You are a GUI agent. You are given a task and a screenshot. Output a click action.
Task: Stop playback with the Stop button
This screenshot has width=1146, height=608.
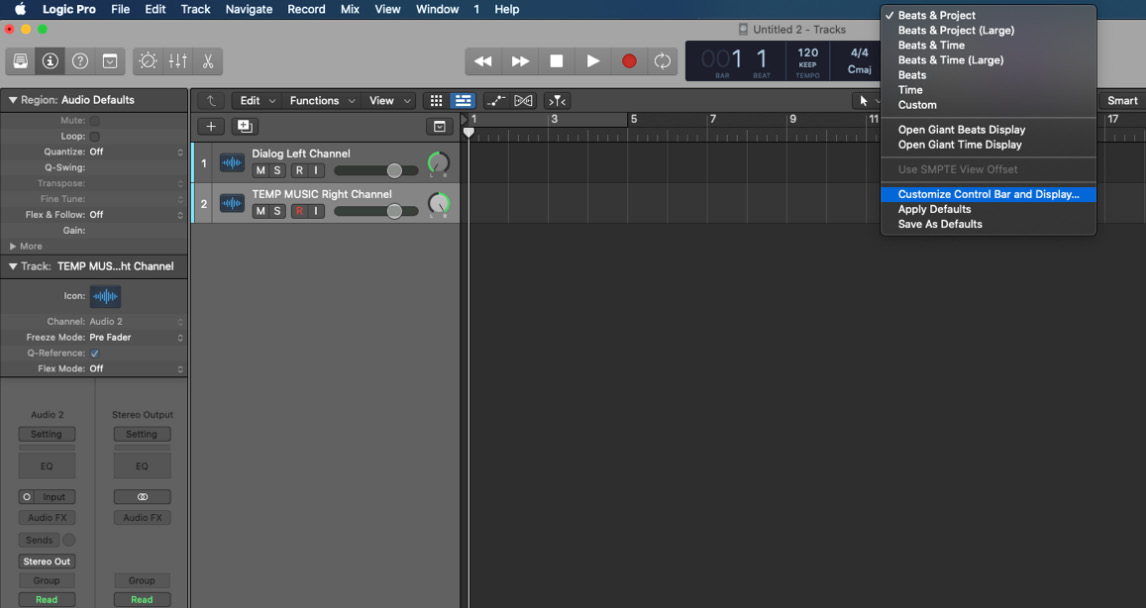(556, 61)
